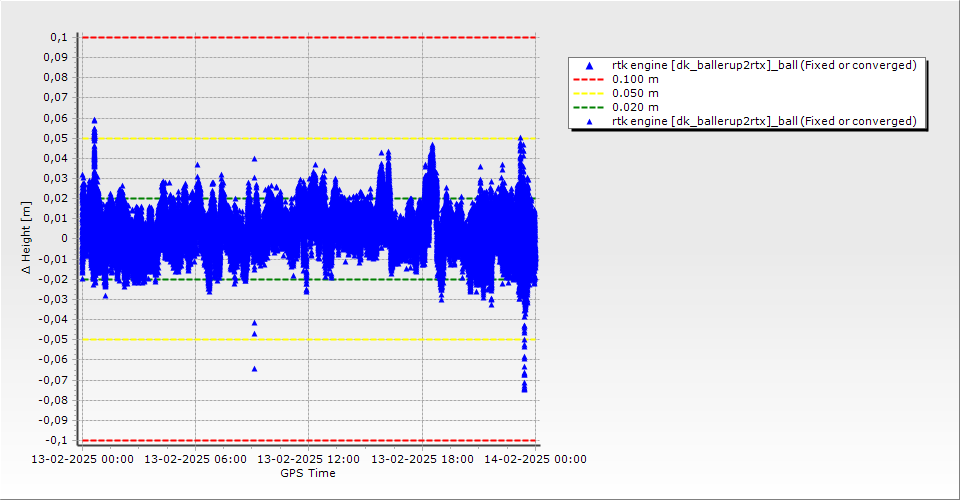960x500 pixels.
Task: Select the 13-02-2025 06:00 time label
Action: 195,459
